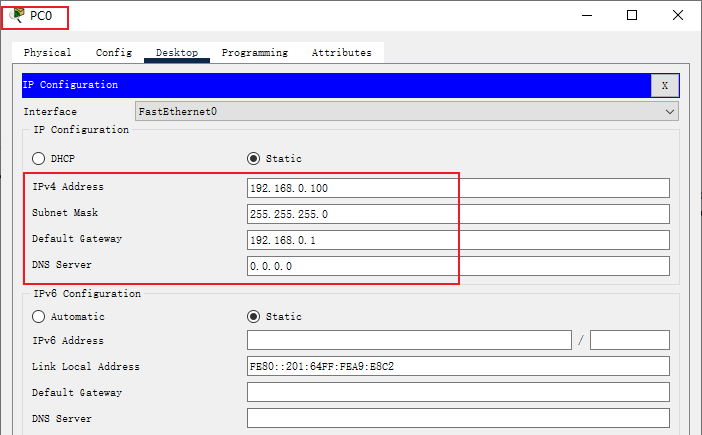This screenshot has width=702, height=435.
Task: Open the Physical tab
Action: click(x=47, y=52)
